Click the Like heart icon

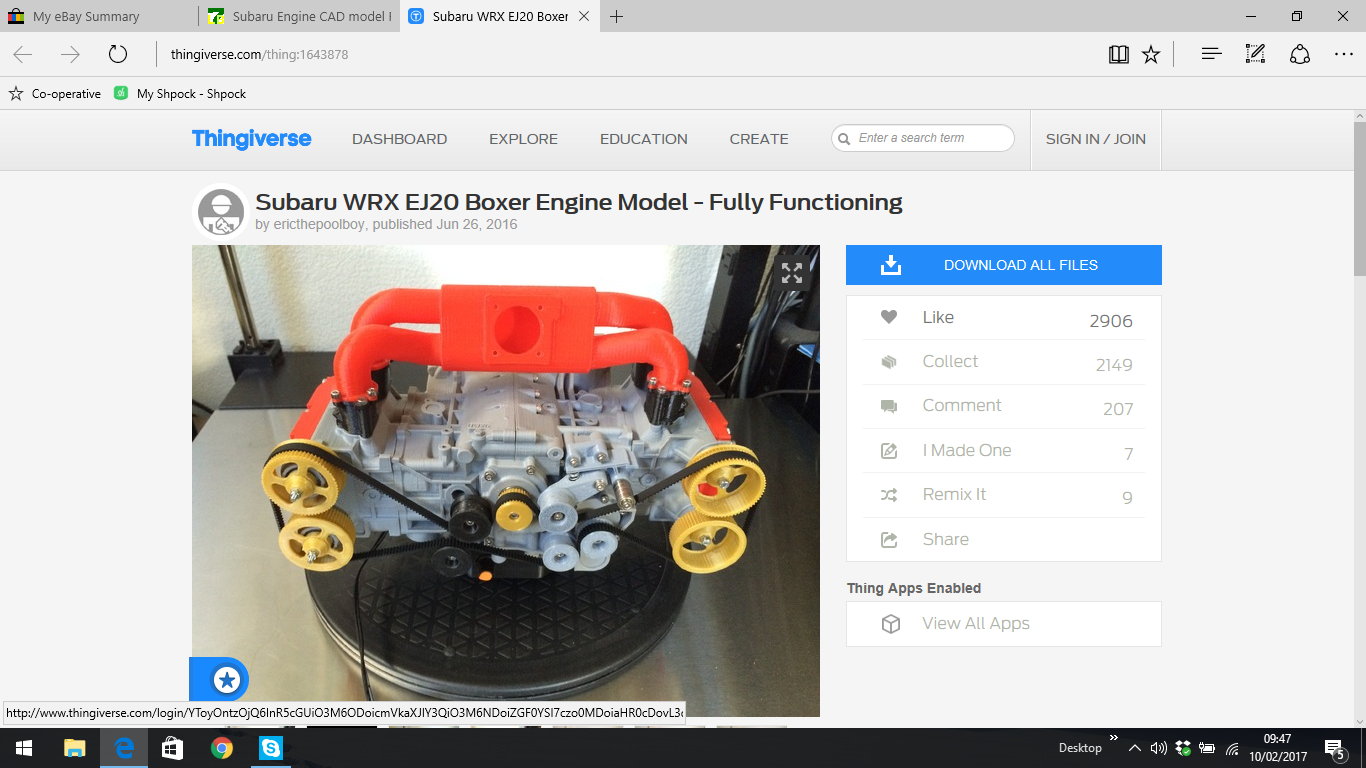pos(888,317)
